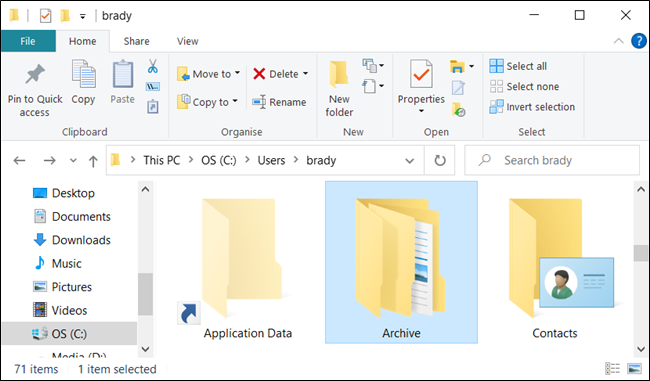650x381 pixels.
Task: Click Select all in the ribbon
Action: 518,66
